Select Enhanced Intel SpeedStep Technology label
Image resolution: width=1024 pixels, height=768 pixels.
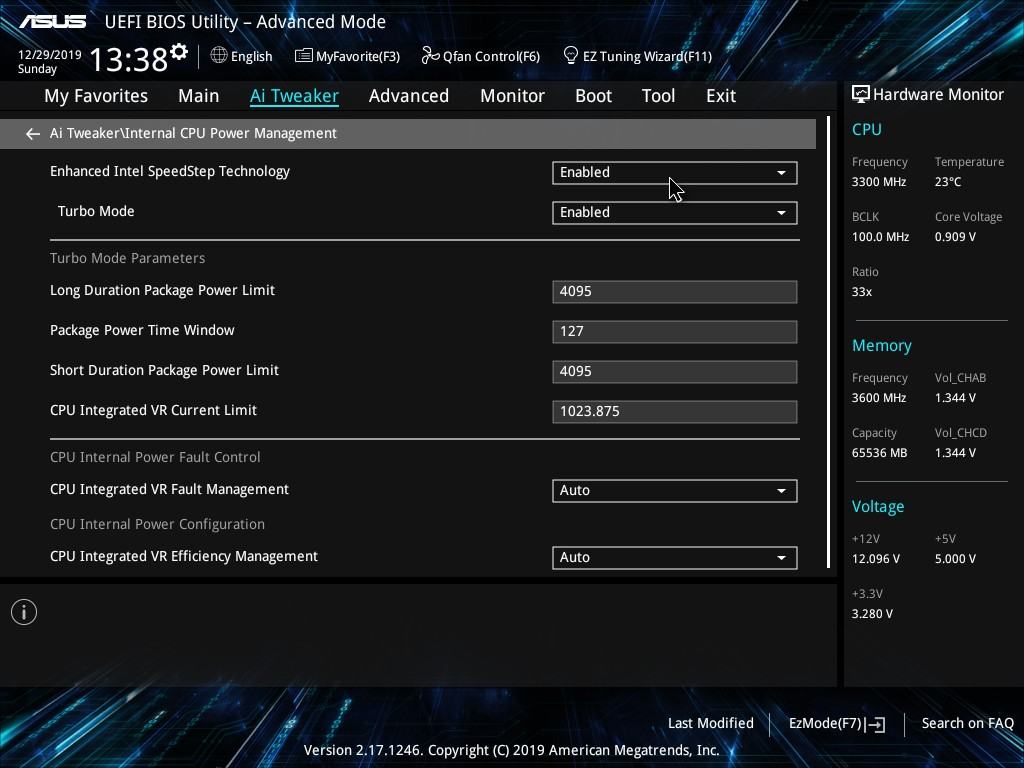click(170, 172)
